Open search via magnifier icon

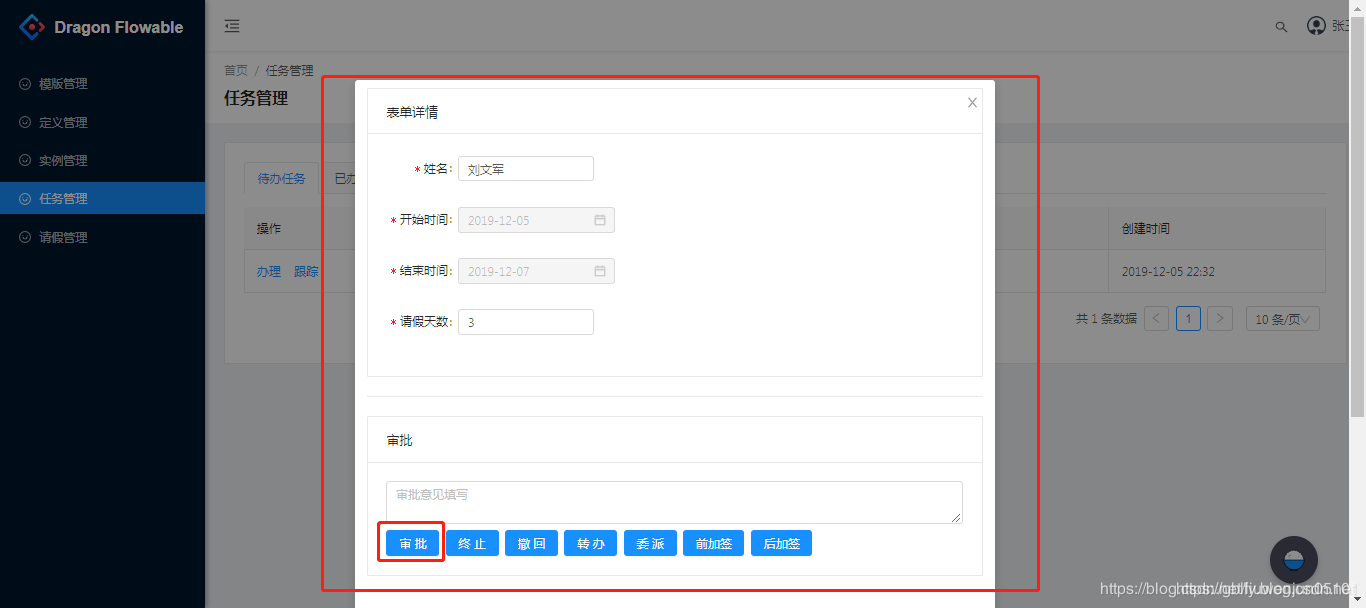coord(1281,27)
